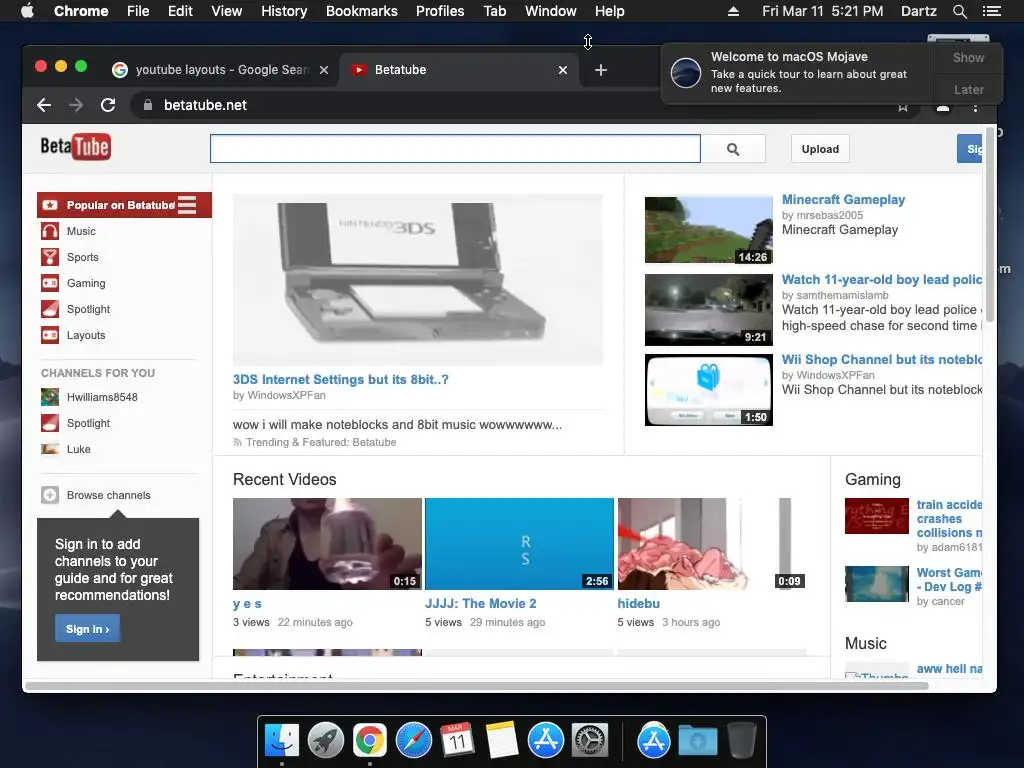
Task: Open Notification Center from menu bar
Action: (x=991, y=11)
